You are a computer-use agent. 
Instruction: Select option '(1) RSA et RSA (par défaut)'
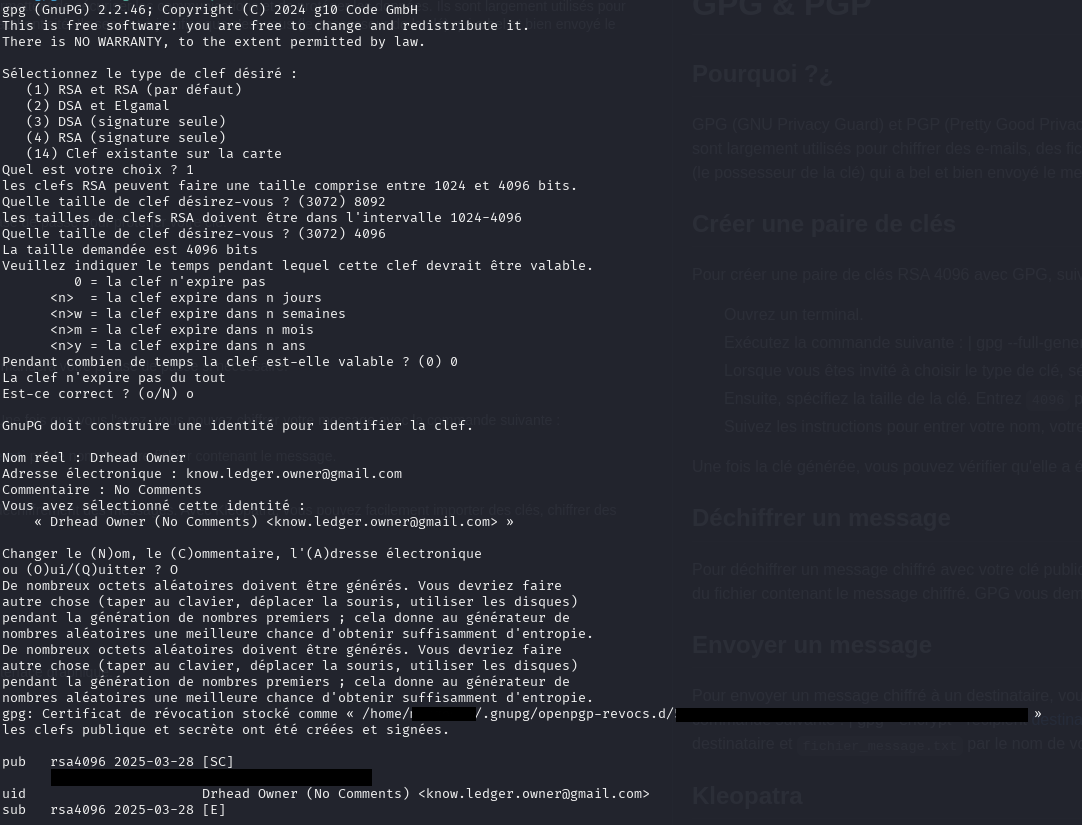click(134, 90)
